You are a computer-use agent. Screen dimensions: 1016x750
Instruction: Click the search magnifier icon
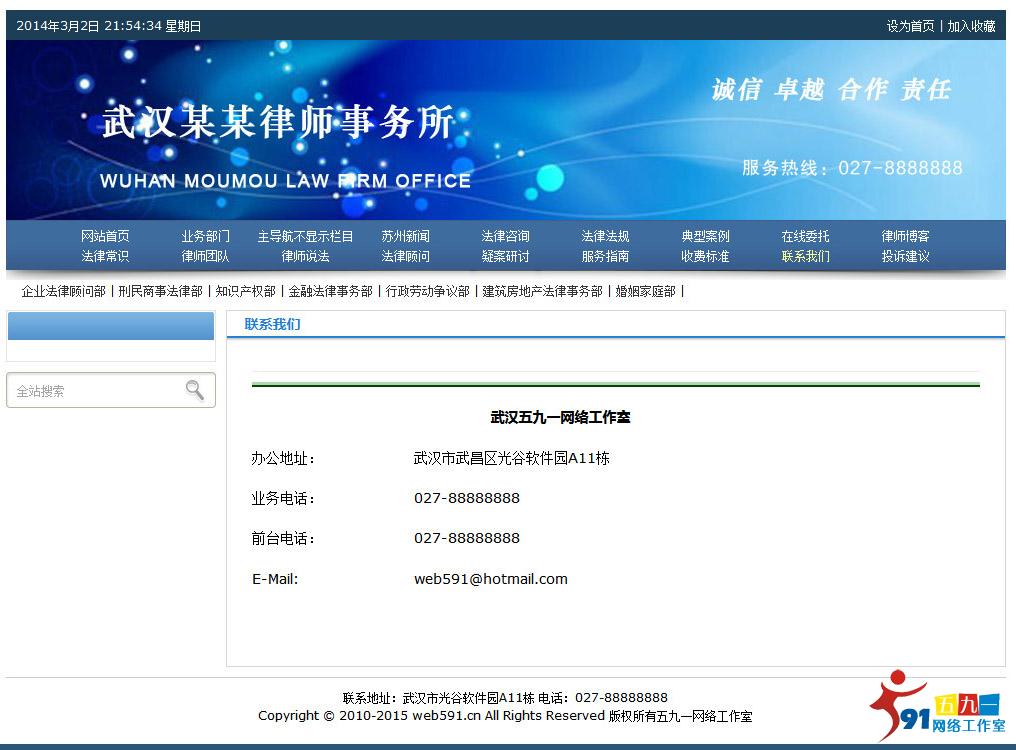click(x=195, y=390)
